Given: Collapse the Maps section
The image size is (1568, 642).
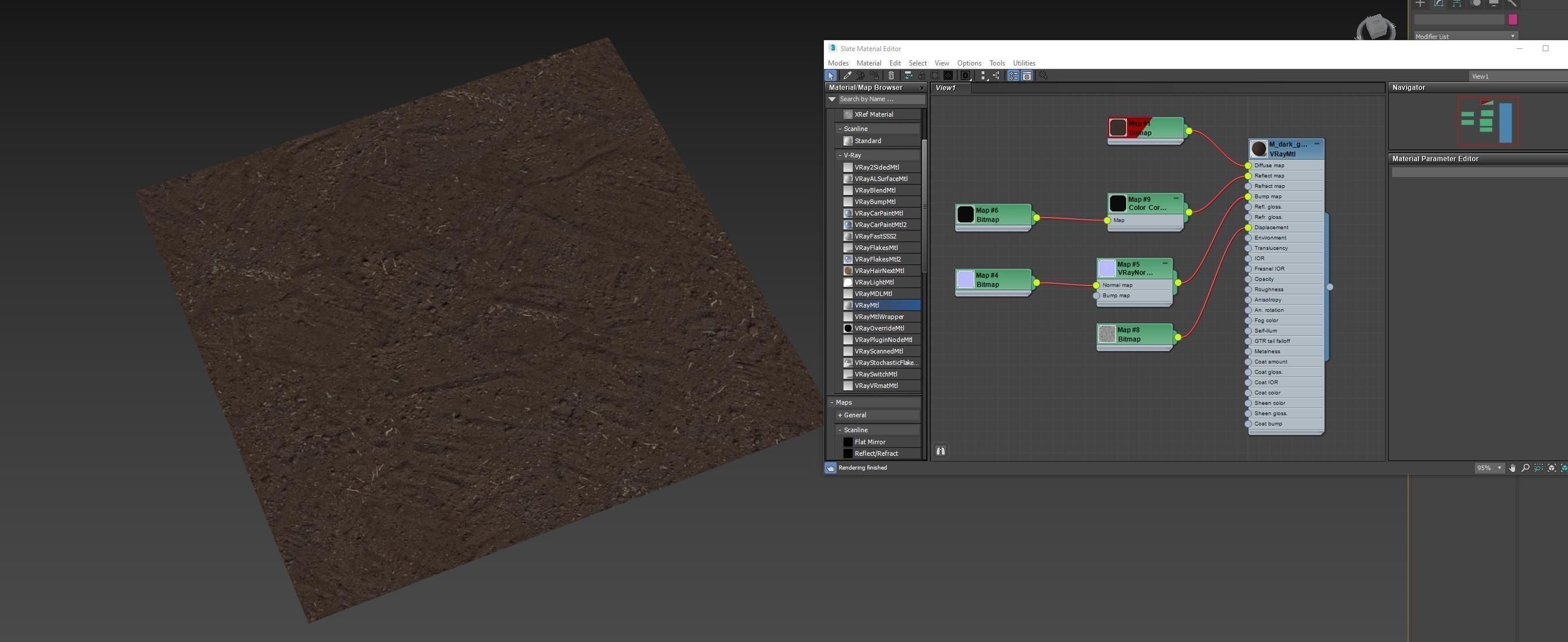Looking at the screenshot, I should [x=874, y=402].
